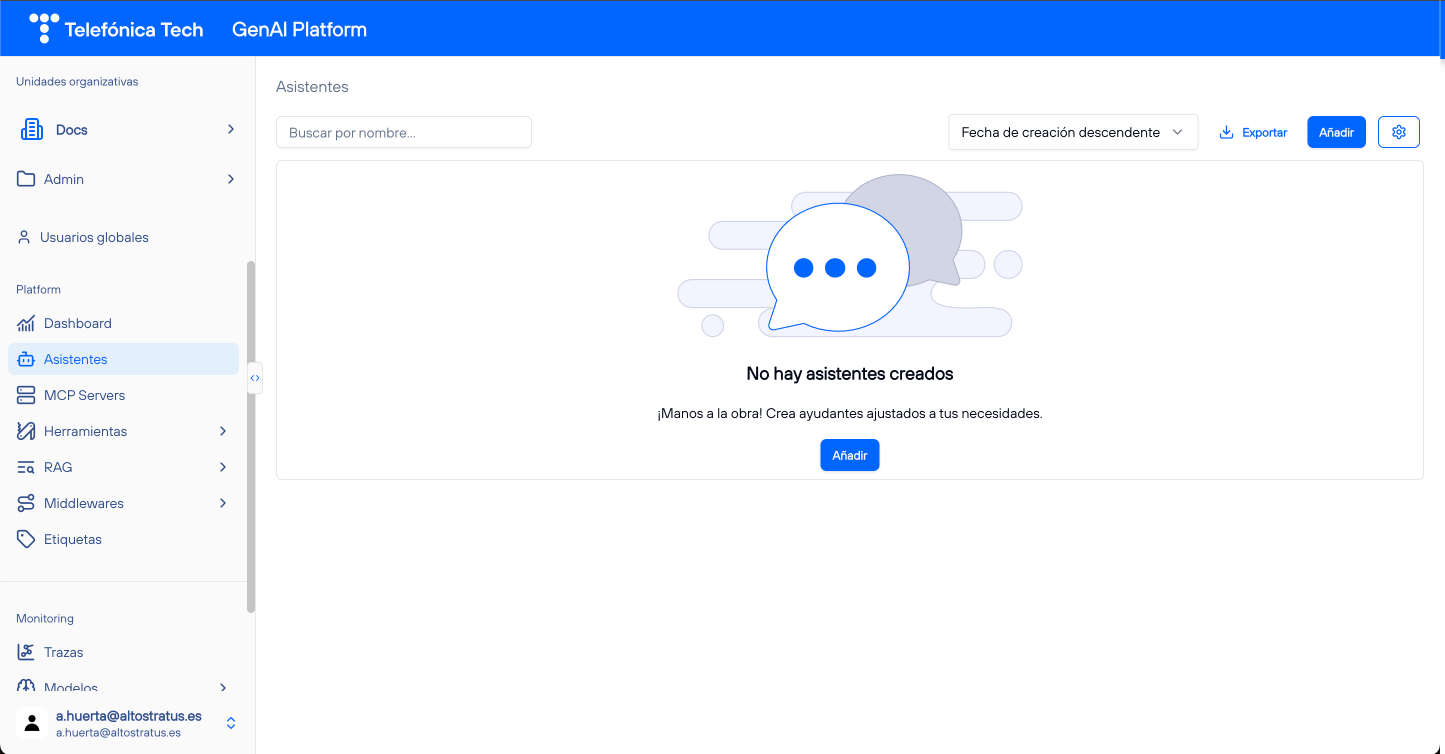Collapse sidebar using the panel toggle handle

(x=255, y=378)
